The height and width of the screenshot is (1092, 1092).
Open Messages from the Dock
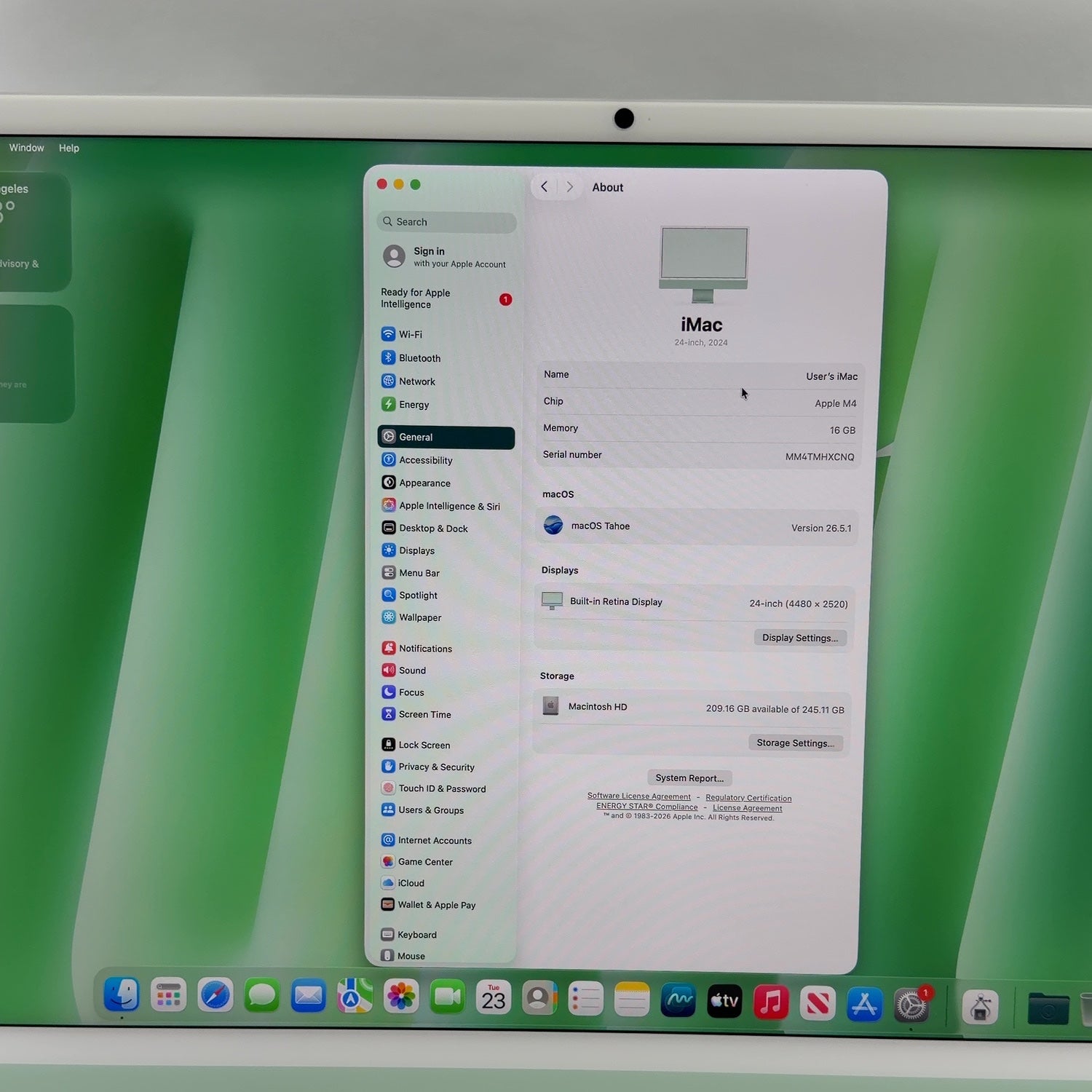pos(262,996)
